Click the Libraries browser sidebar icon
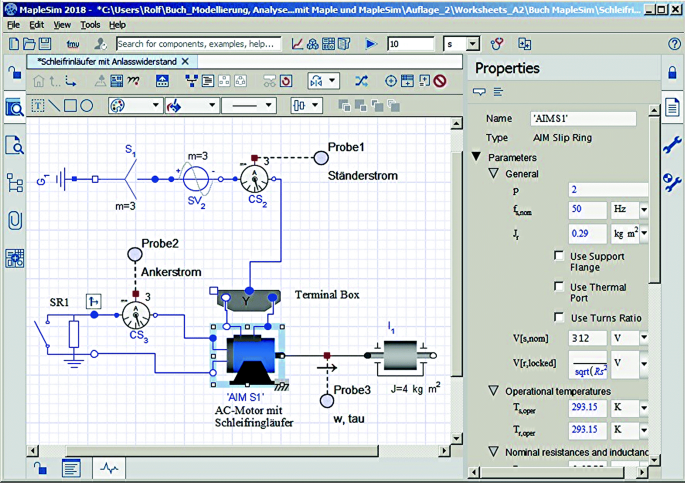Screen dimensions: 685x483 pos(14,107)
